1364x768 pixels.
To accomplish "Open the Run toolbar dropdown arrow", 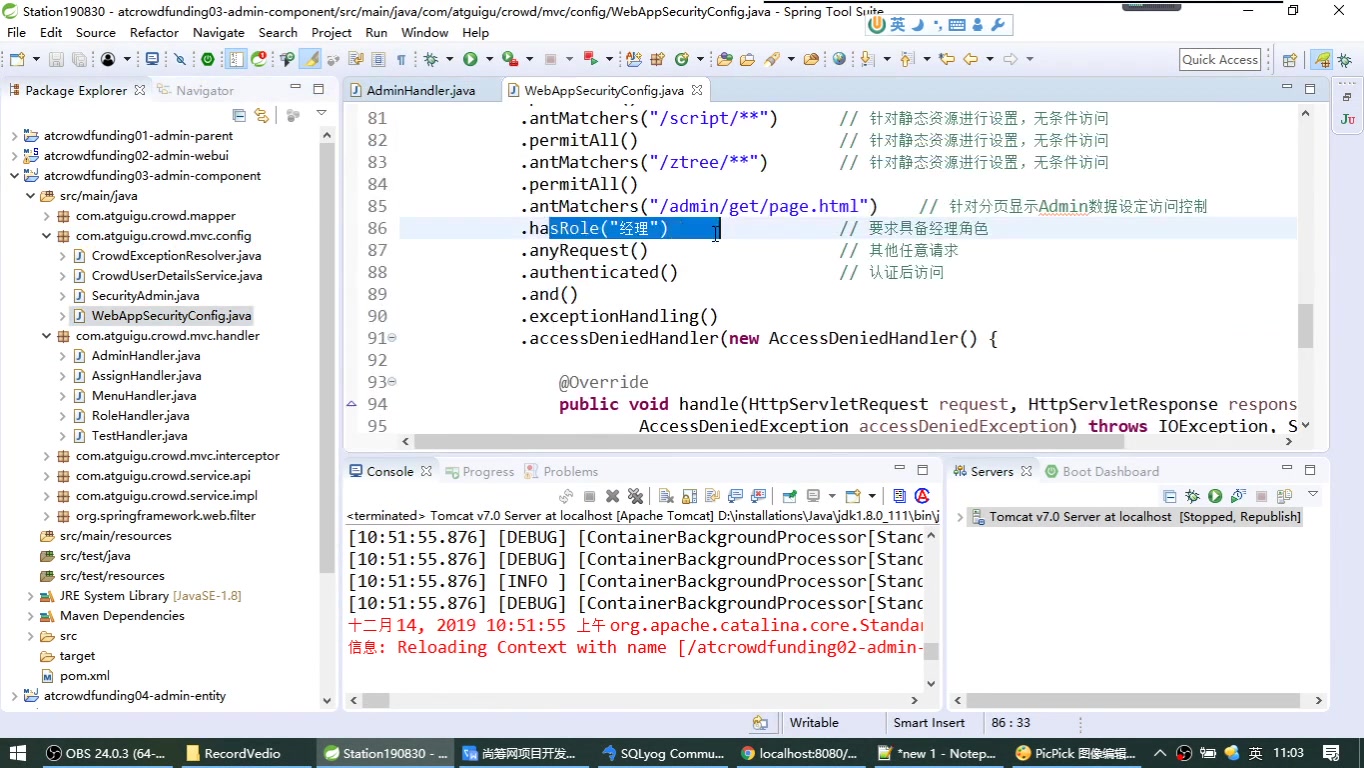I will coord(490,60).
